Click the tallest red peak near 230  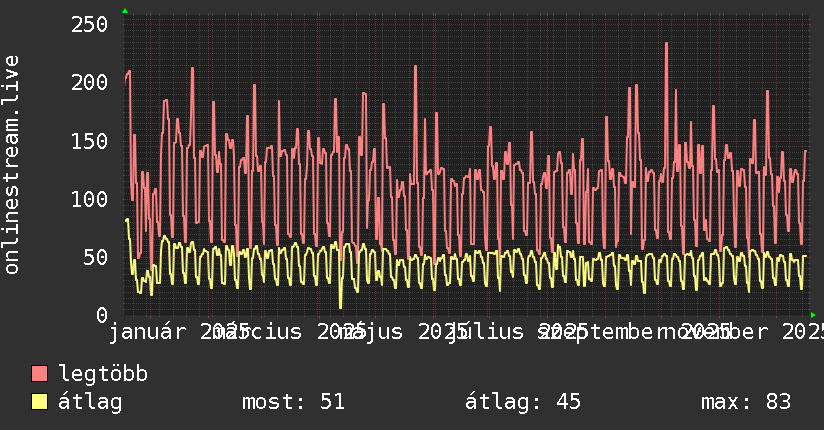click(666, 44)
